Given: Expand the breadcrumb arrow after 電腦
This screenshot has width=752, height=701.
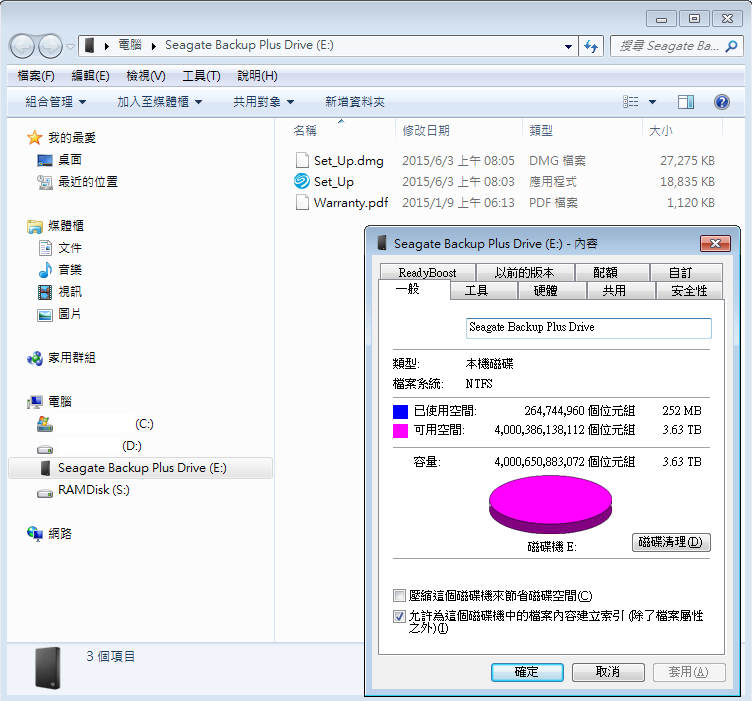Looking at the screenshot, I should pyautogui.click(x=154, y=46).
